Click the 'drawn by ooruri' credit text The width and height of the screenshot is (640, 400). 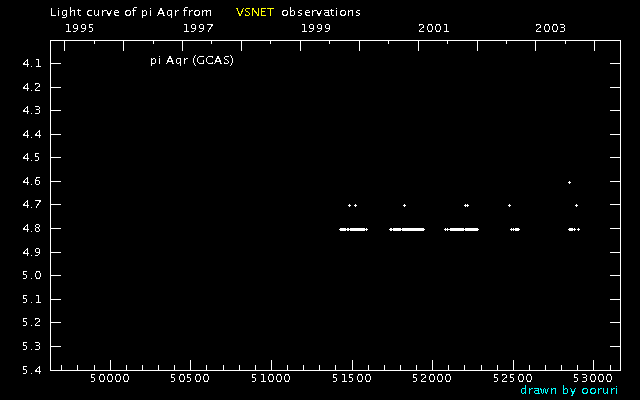569,390
